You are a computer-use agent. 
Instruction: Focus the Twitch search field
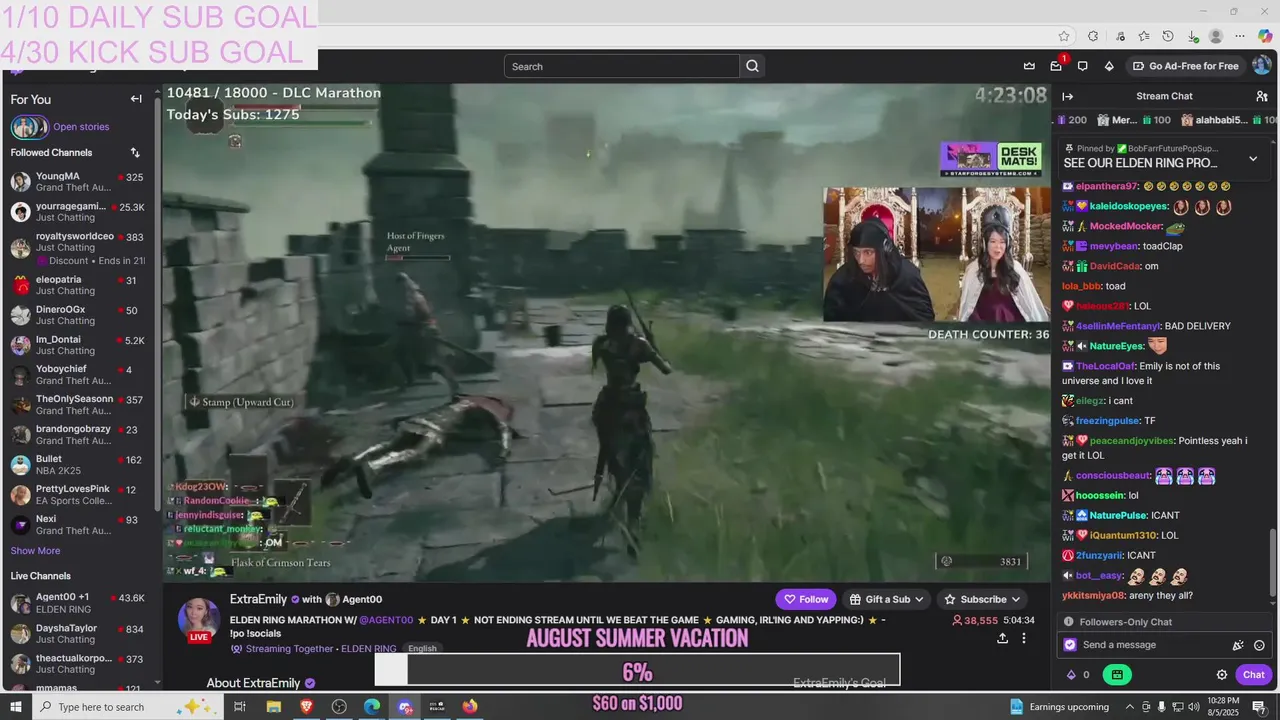(622, 66)
